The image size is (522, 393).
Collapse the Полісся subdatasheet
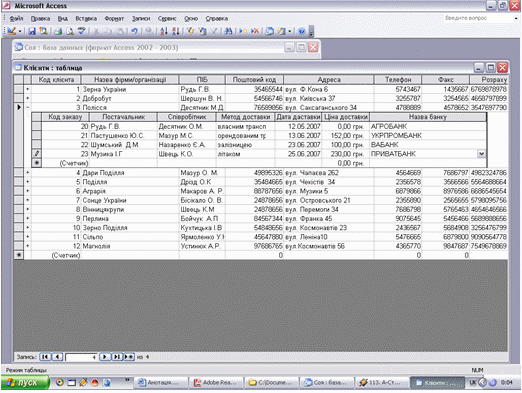coord(27,107)
